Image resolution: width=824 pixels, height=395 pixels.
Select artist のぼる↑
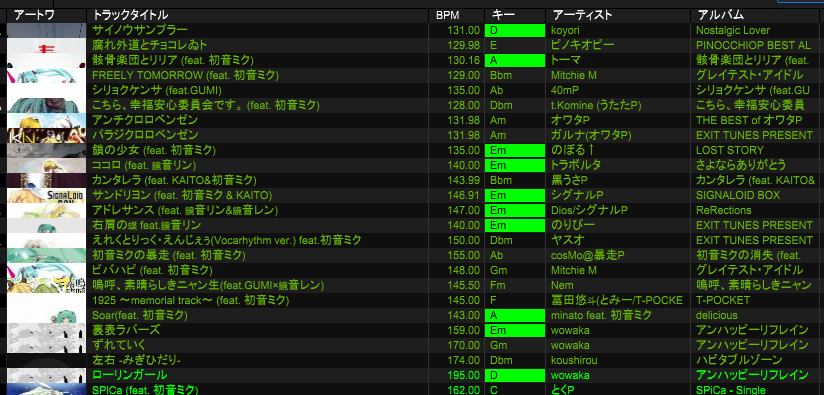(x=572, y=150)
